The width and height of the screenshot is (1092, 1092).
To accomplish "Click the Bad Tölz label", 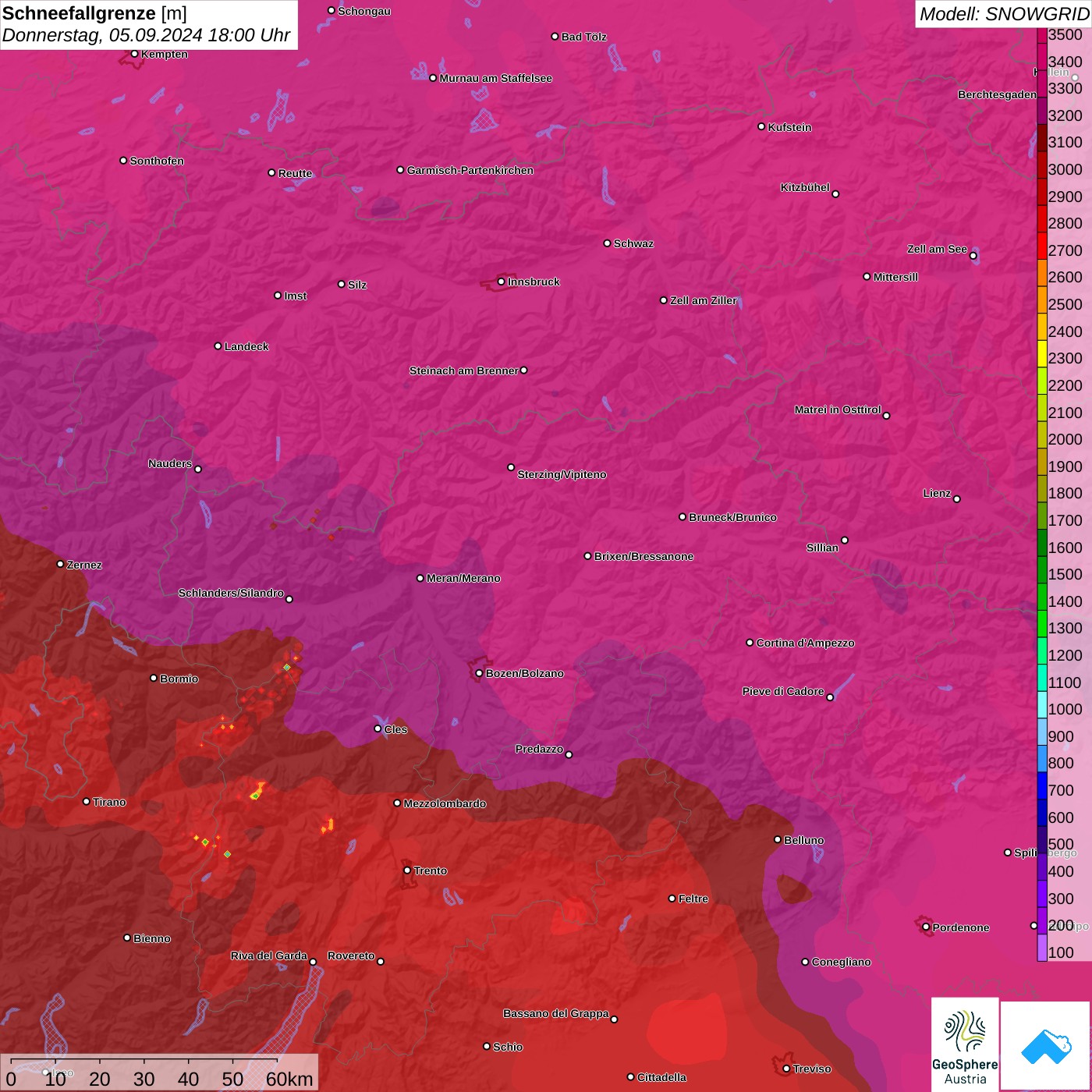I will (x=583, y=37).
